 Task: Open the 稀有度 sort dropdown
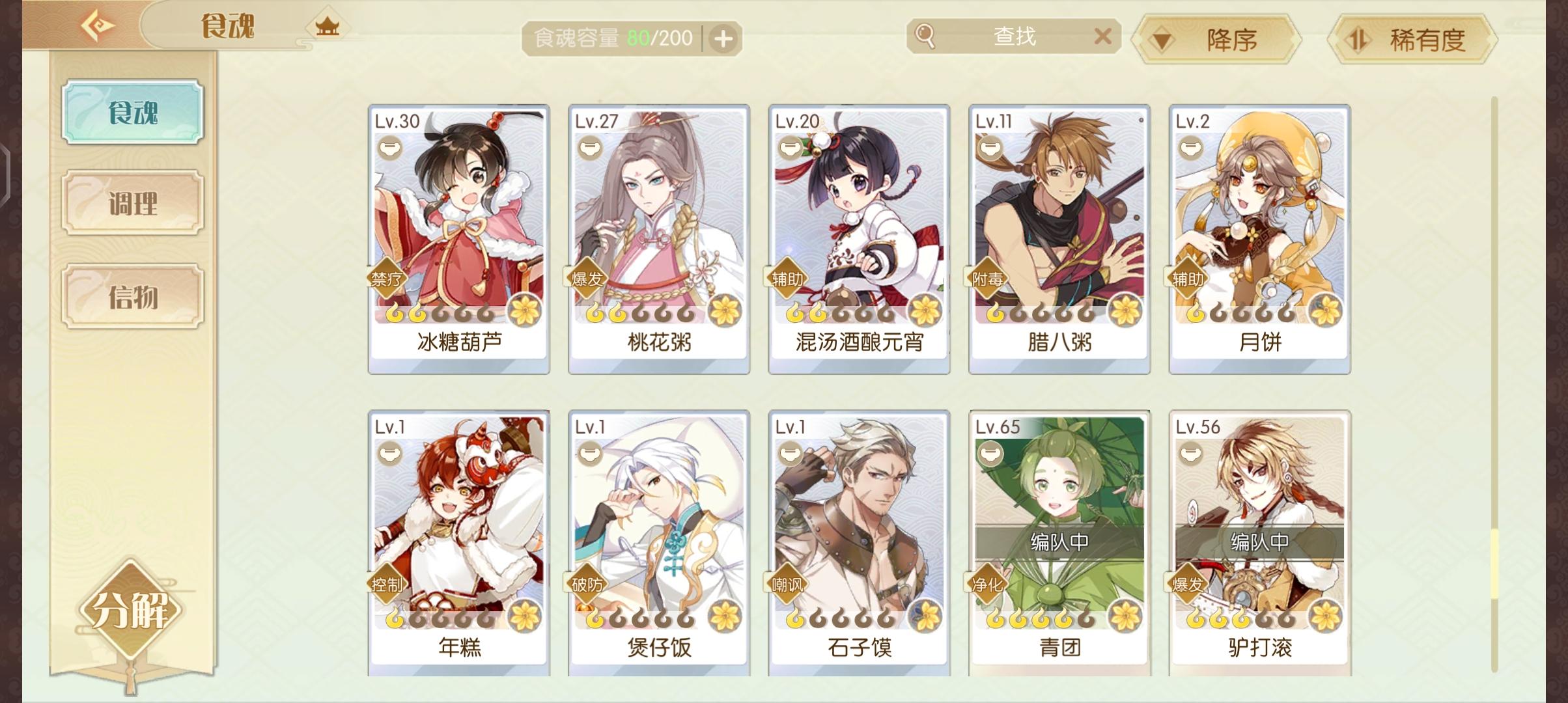[1412, 40]
